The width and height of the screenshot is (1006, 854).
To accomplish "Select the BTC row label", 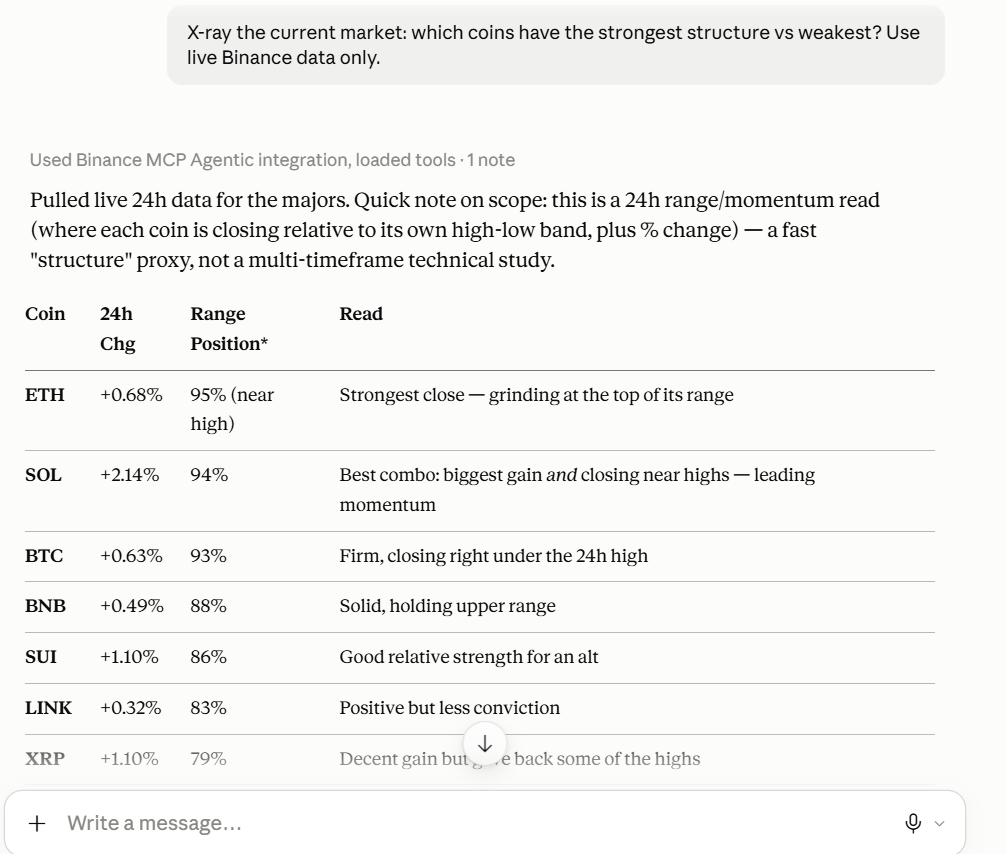I will click(x=44, y=556).
